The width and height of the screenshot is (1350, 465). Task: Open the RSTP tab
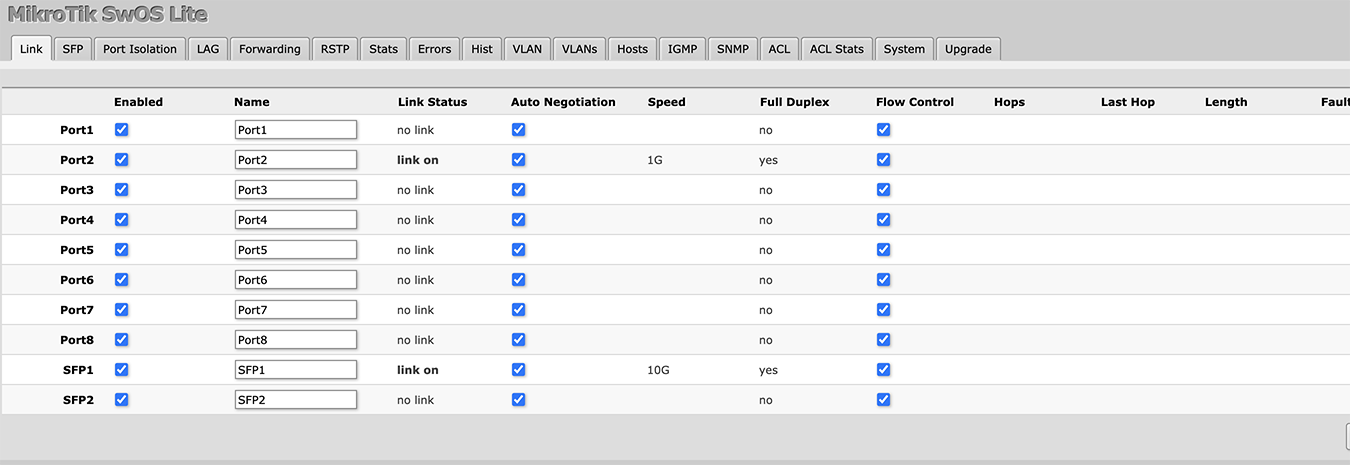coord(335,49)
